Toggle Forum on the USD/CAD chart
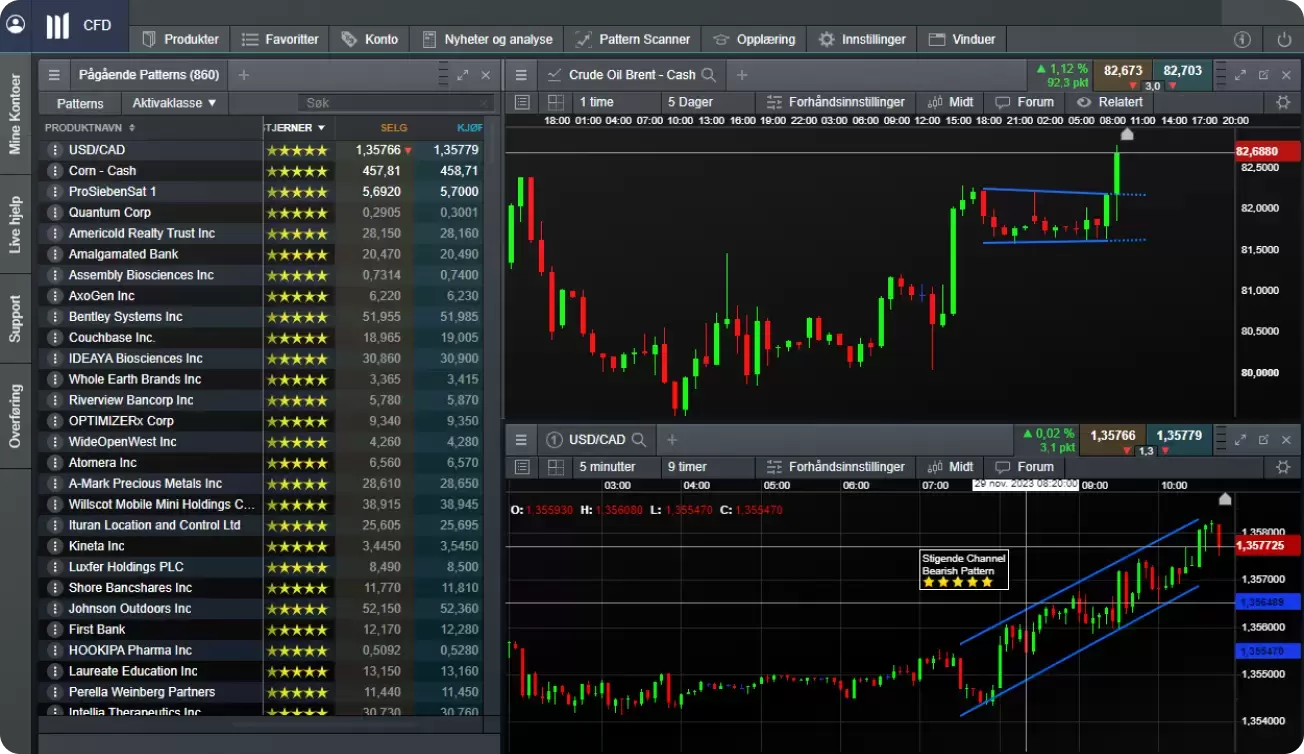Image resolution: width=1304 pixels, height=754 pixels. (1024, 467)
